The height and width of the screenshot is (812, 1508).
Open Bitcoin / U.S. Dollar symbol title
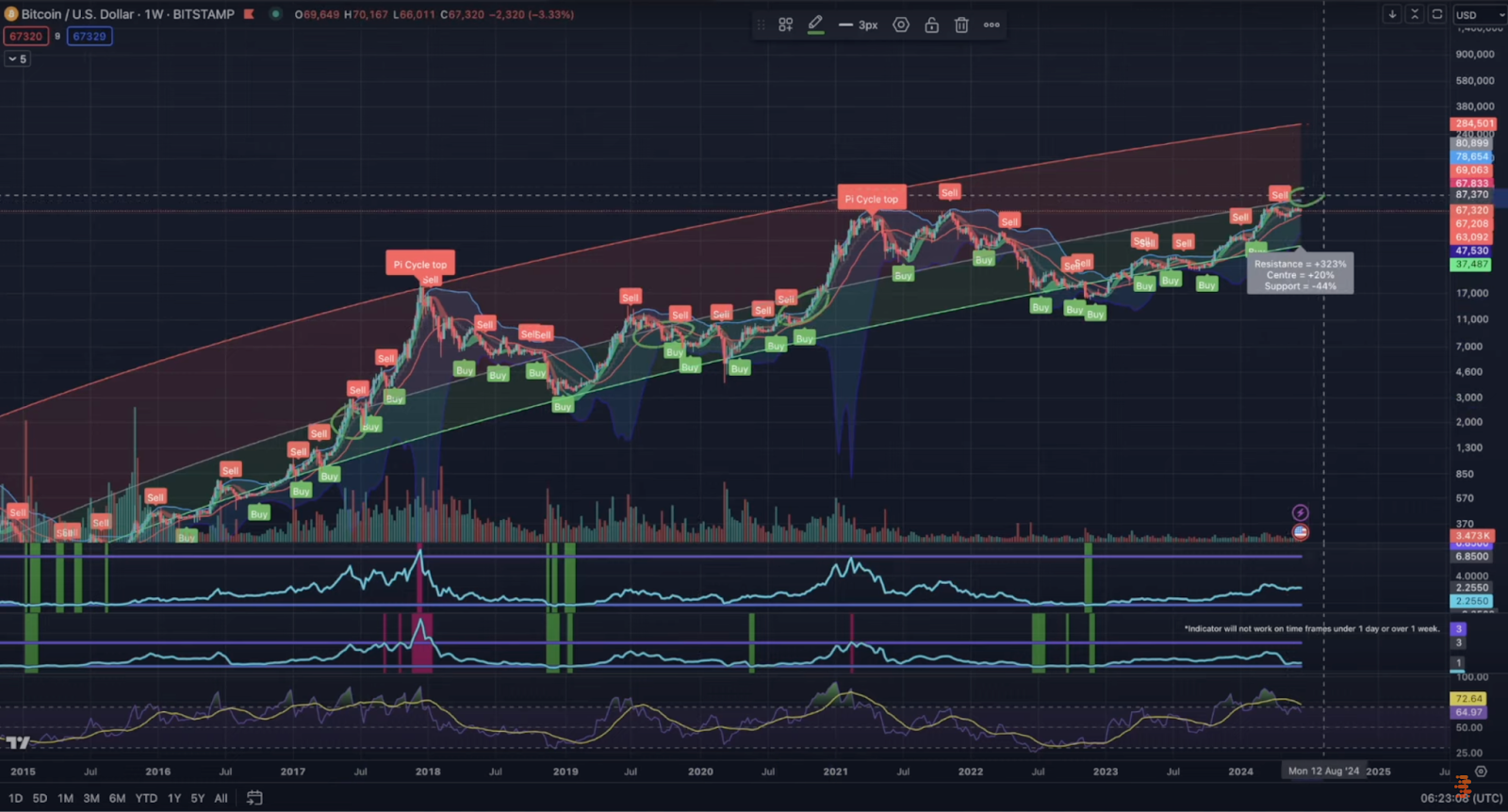(x=128, y=14)
